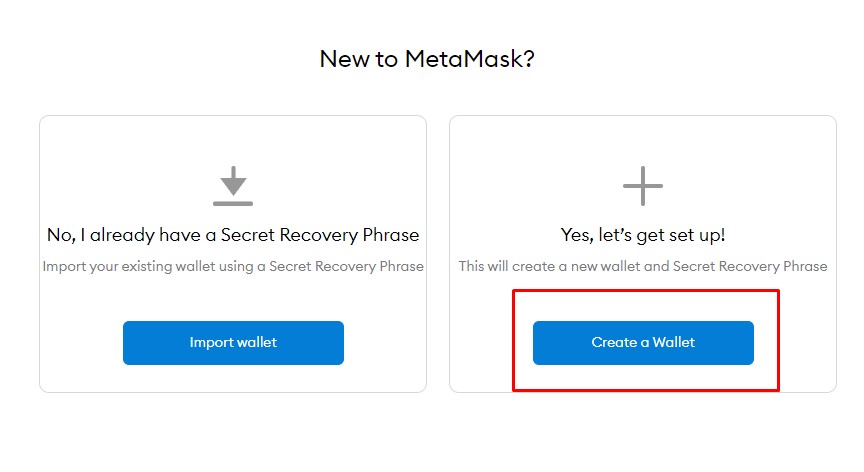Click the word "MetaMask?" in the page heading
Image resolution: width=864 pixels, height=472 pixels.
(x=470, y=59)
